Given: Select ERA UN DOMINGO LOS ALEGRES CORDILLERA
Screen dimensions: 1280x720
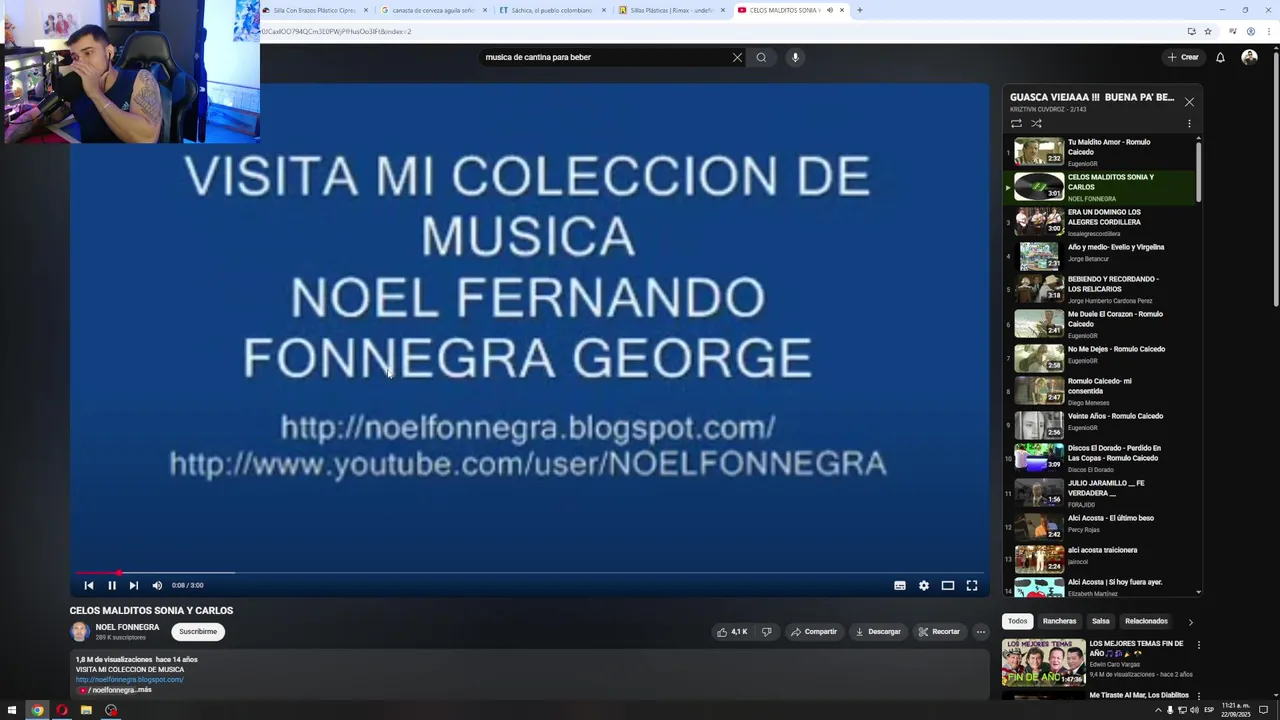Looking at the screenshot, I should (1100, 222).
